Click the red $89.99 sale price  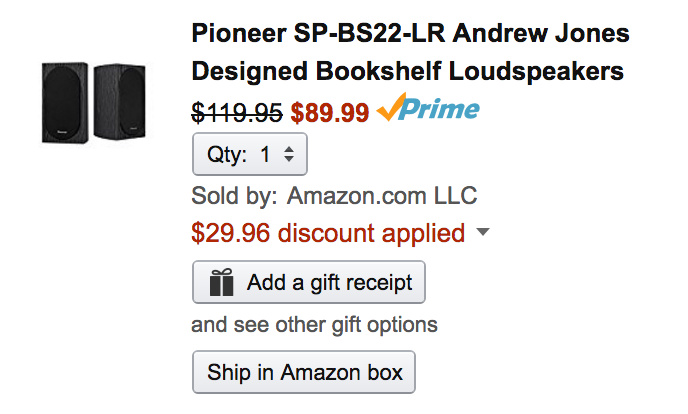pos(330,112)
